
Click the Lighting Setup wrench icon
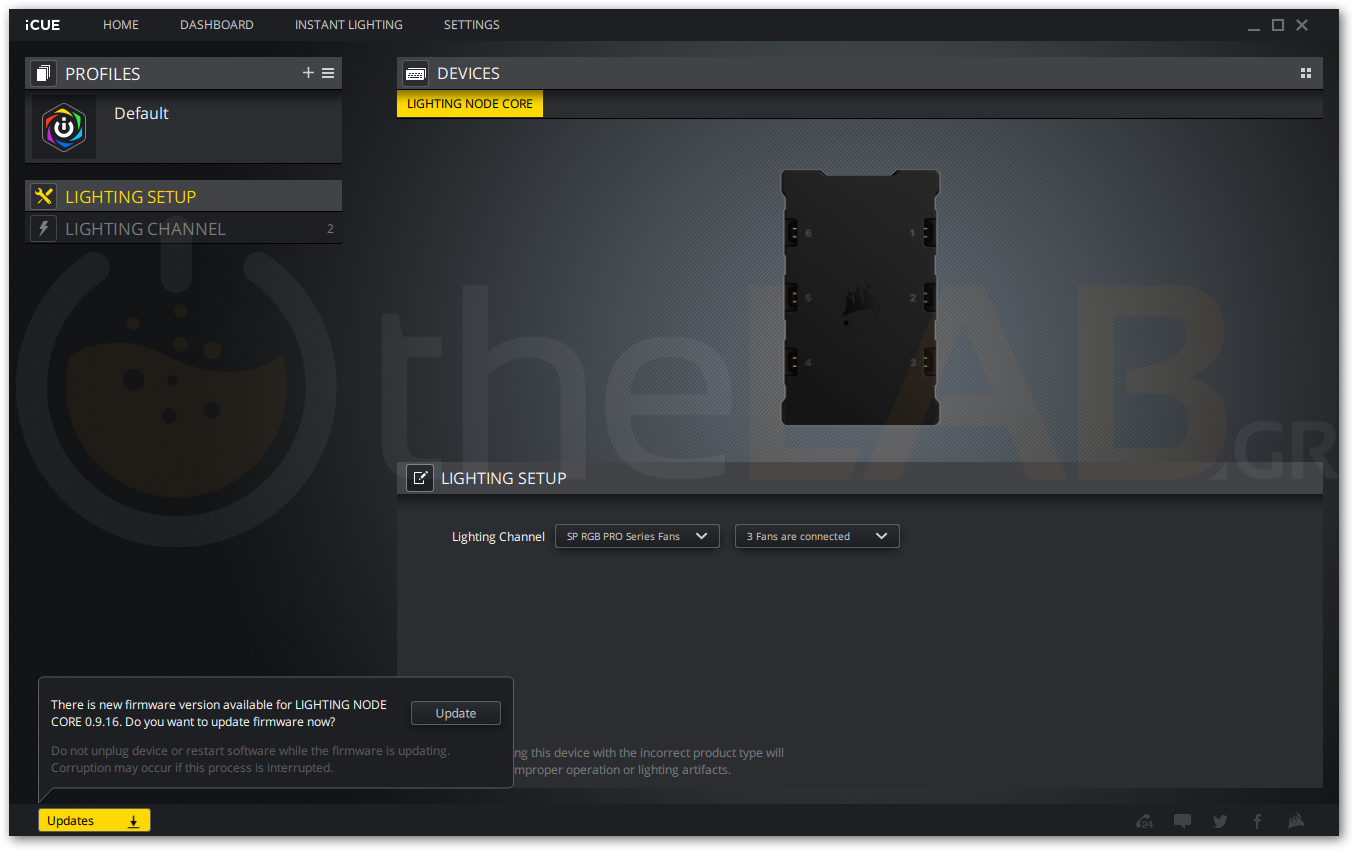[43, 196]
